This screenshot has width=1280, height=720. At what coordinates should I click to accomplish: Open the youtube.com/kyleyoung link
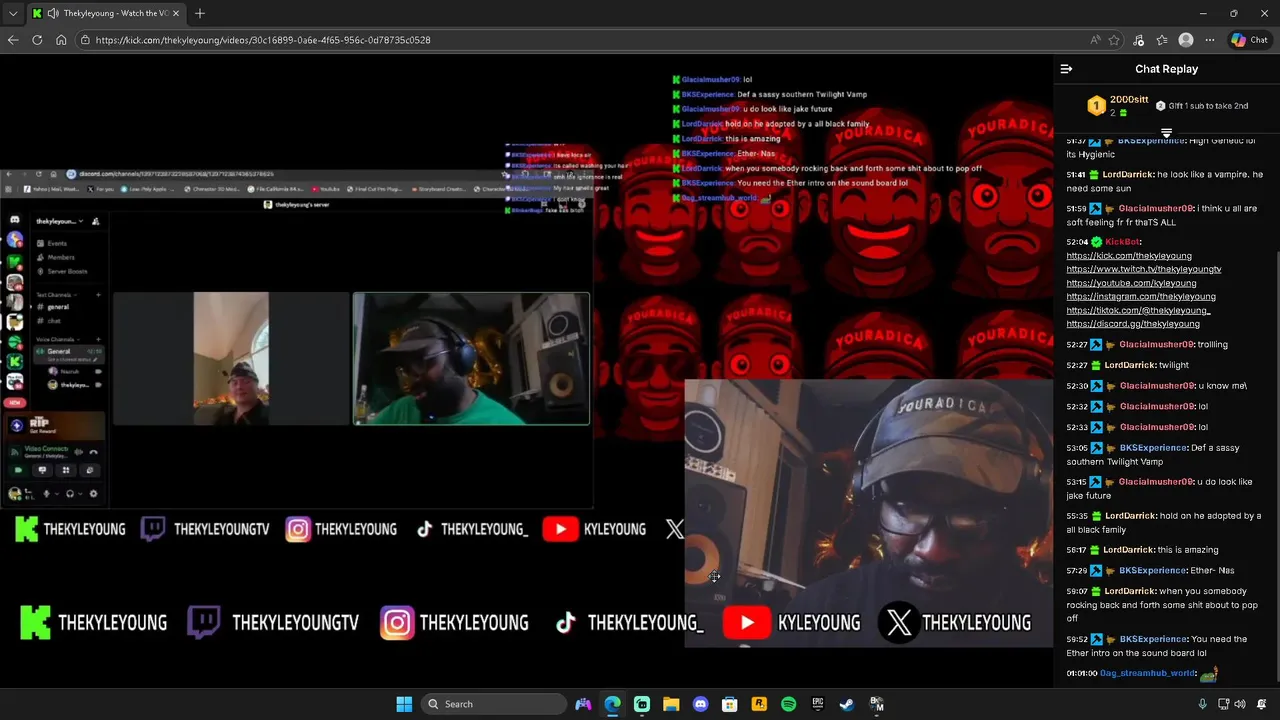pyautogui.click(x=1131, y=283)
